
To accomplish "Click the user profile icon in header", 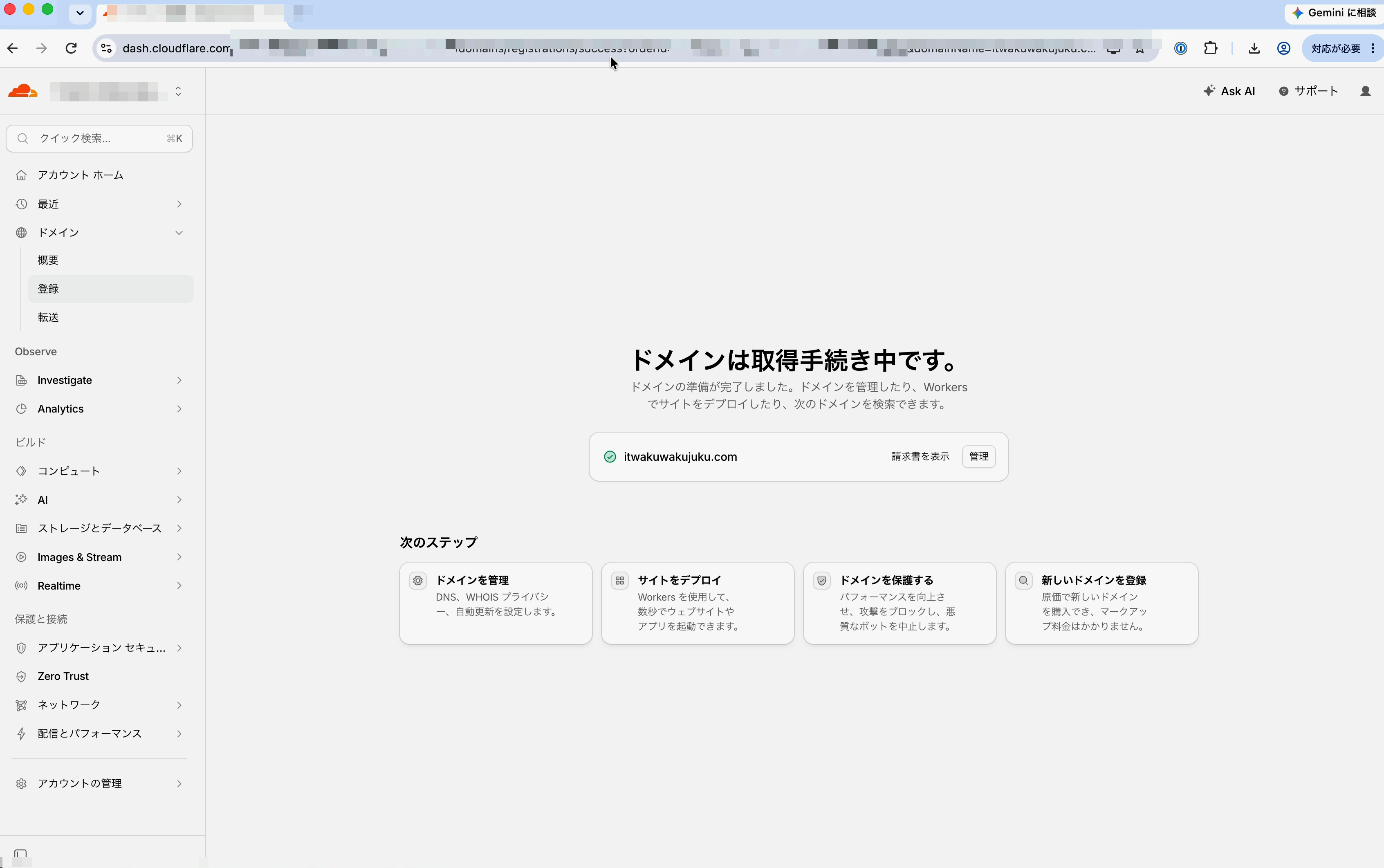I will [x=1366, y=91].
